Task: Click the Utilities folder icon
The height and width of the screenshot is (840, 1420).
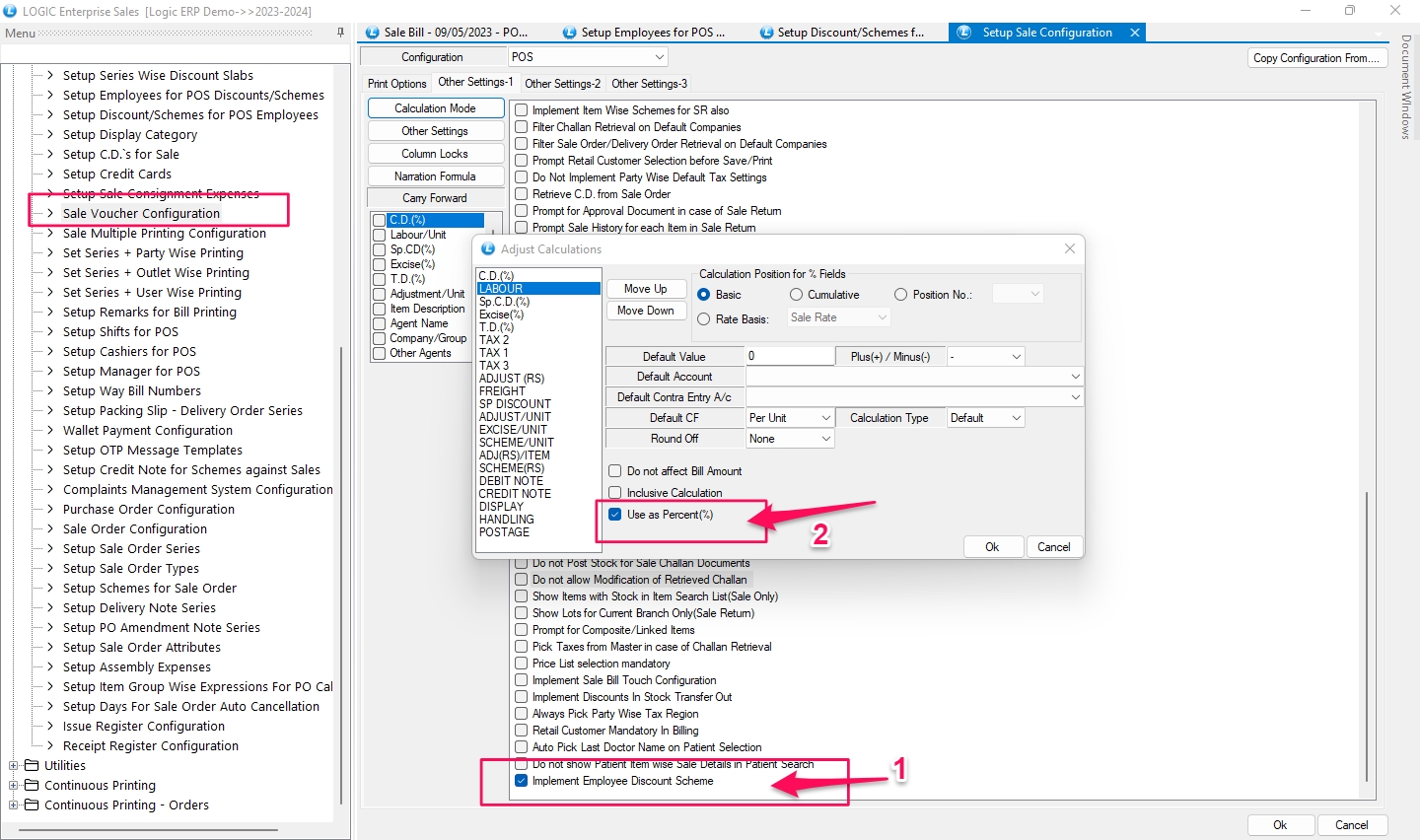Action: pyautogui.click(x=32, y=766)
